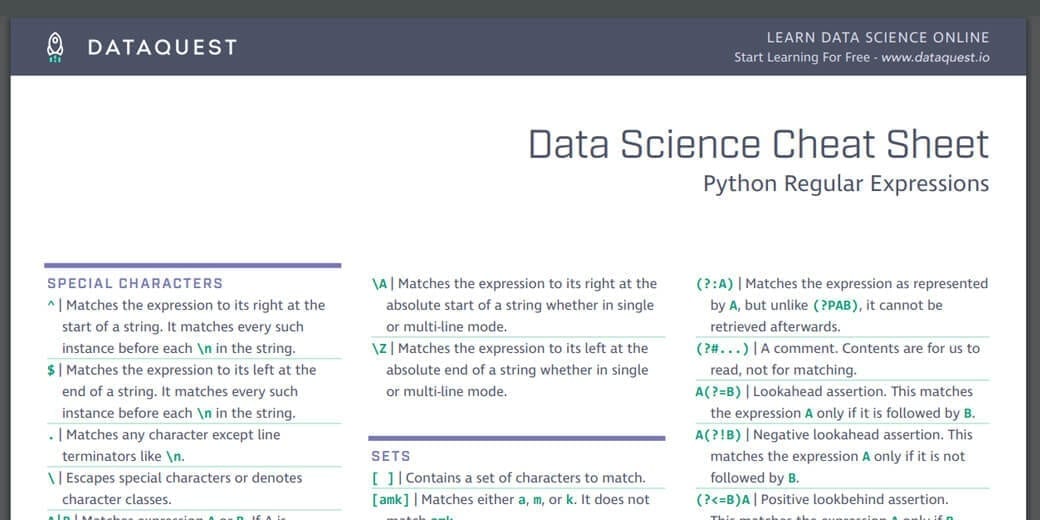Click the DATAQUEST brand name text
The height and width of the screenshot is (520, 1040).
(x=162, y=47)
